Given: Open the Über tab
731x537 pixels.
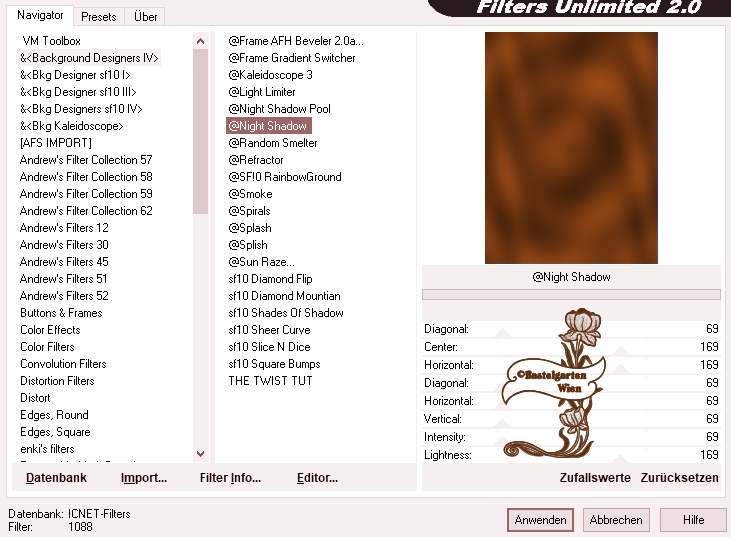Looking at the screenshot, I should click(x=145, y=17).
